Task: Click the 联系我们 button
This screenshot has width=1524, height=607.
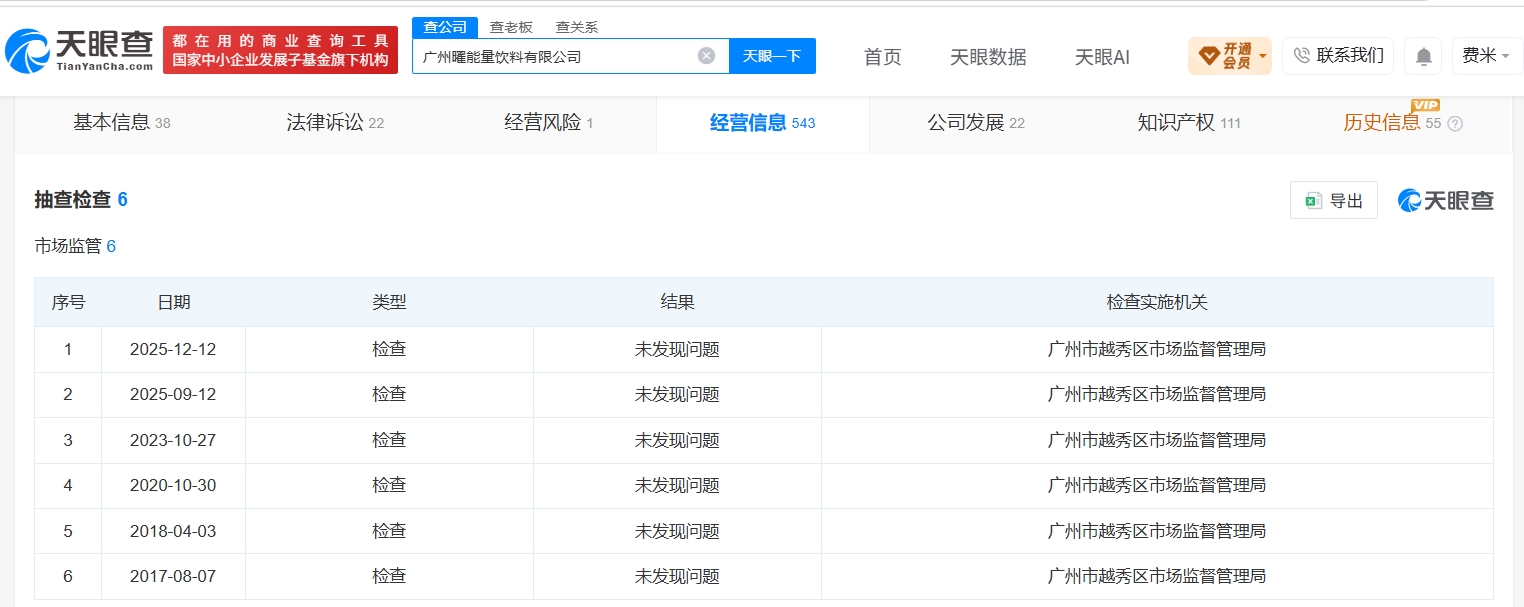Action: 1338,56
